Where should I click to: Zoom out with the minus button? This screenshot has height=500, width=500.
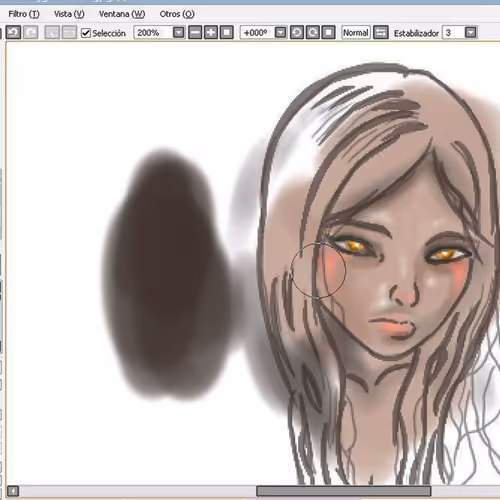pyautogui.click(x=195, y=33)
